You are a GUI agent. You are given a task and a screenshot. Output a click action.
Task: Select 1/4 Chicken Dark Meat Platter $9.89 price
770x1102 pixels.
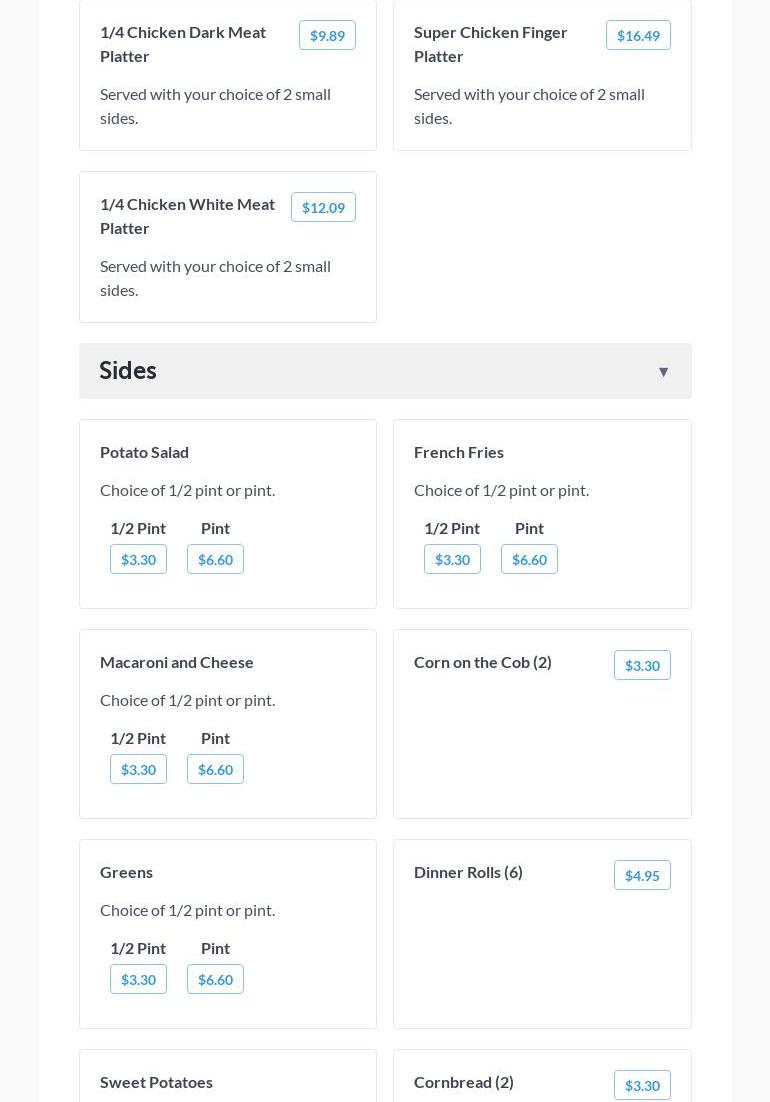click(327, 36)
